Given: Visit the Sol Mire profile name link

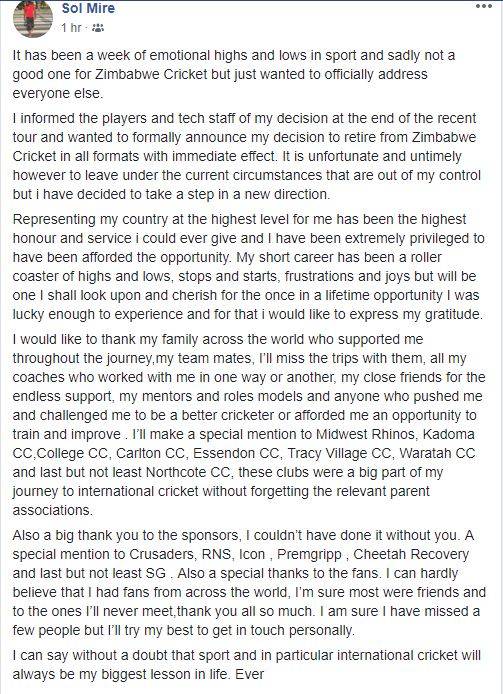Looking at the screenshot, I should tap(88, 8).
